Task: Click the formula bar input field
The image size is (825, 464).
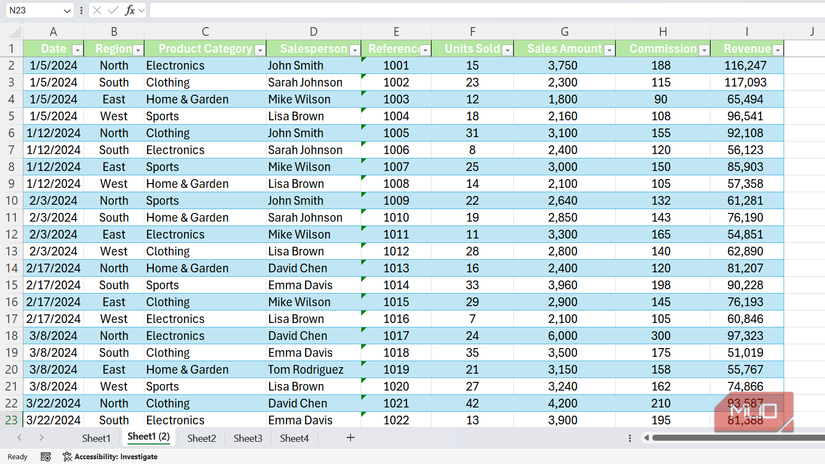Action: [487, 11]
